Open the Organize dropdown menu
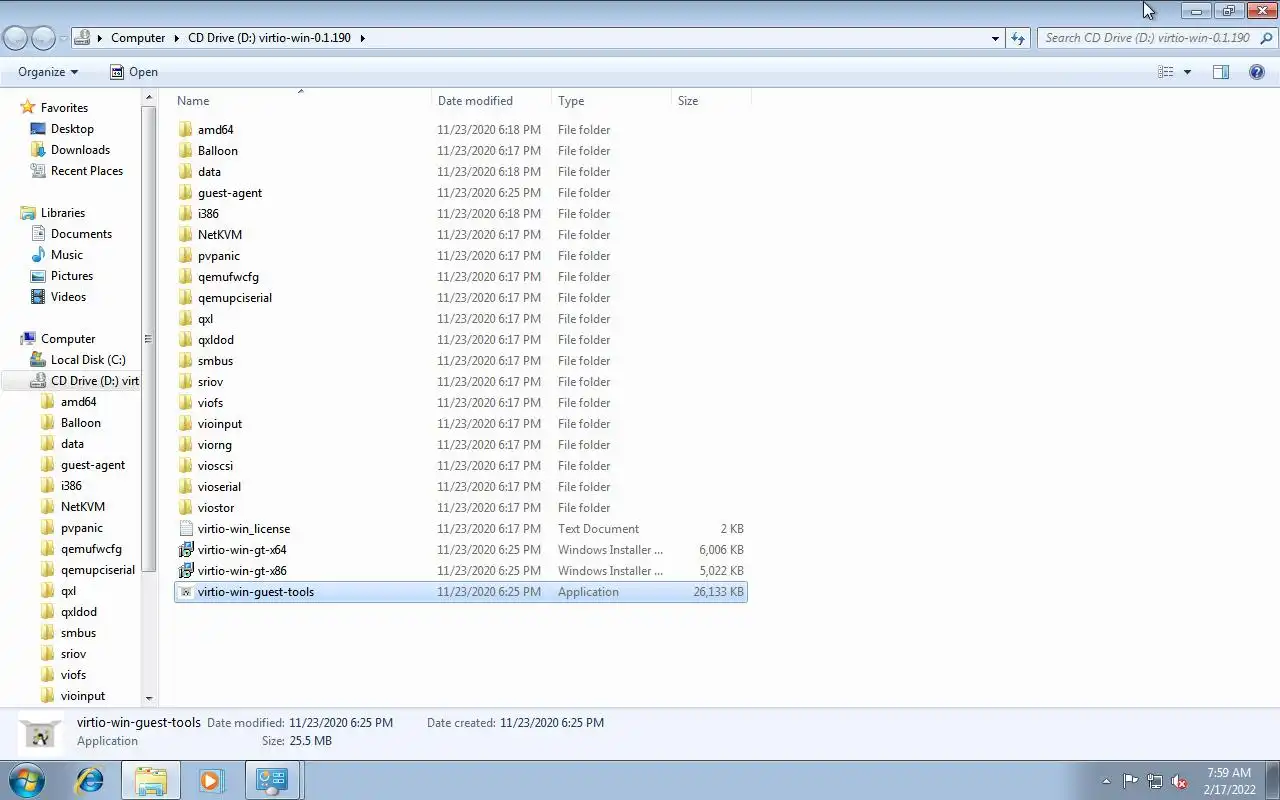 pyautogui.click(x=48, y=72)
